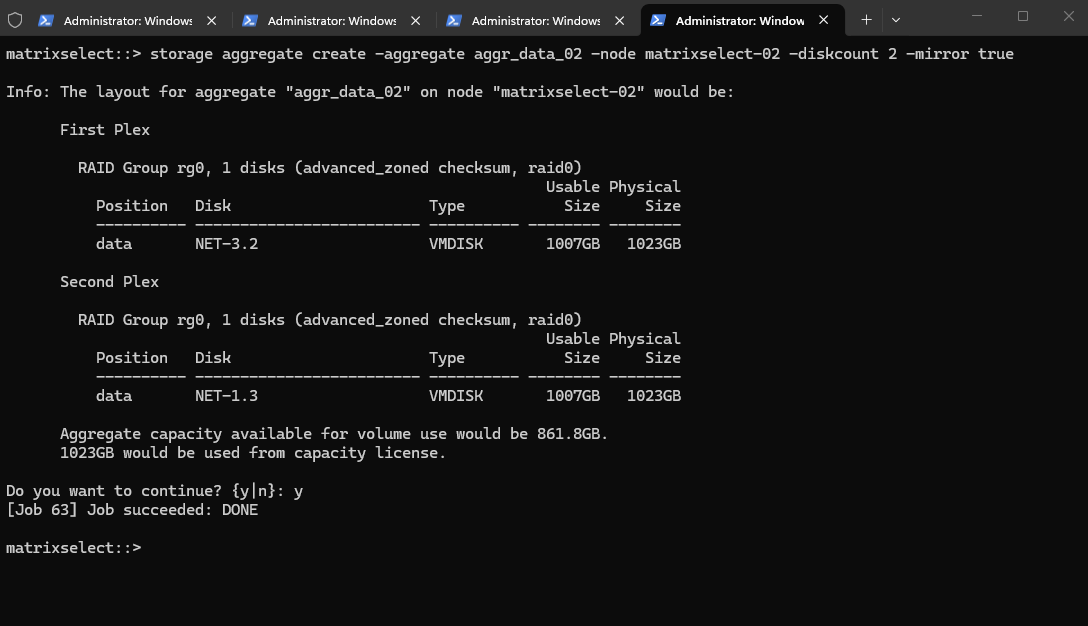Click the PowerShell icon on the first tab
This screenshot has height=626, width=1088.
click(x=46, y=20)
